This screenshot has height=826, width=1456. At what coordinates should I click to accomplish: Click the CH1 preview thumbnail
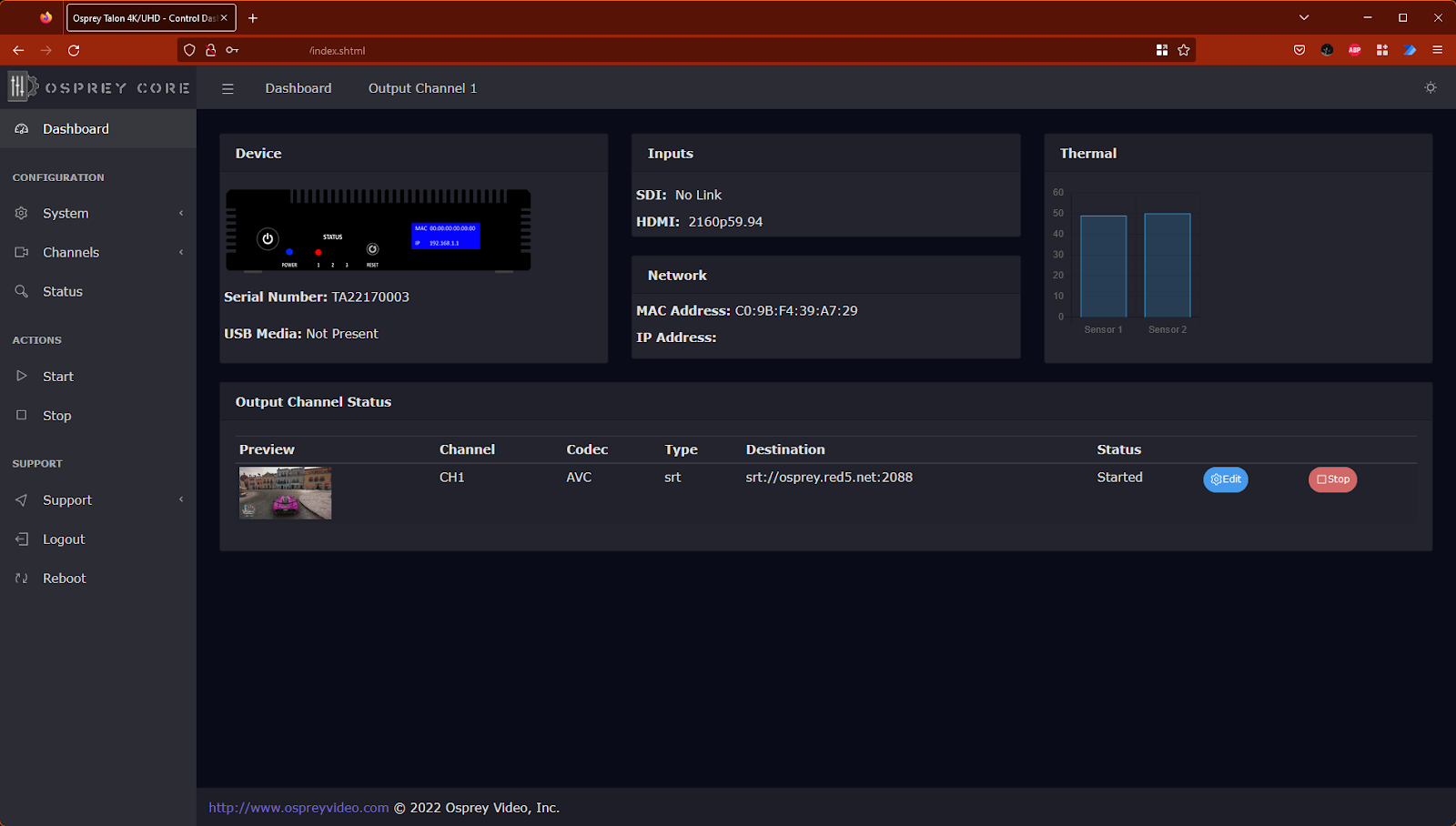click(285, 493)
